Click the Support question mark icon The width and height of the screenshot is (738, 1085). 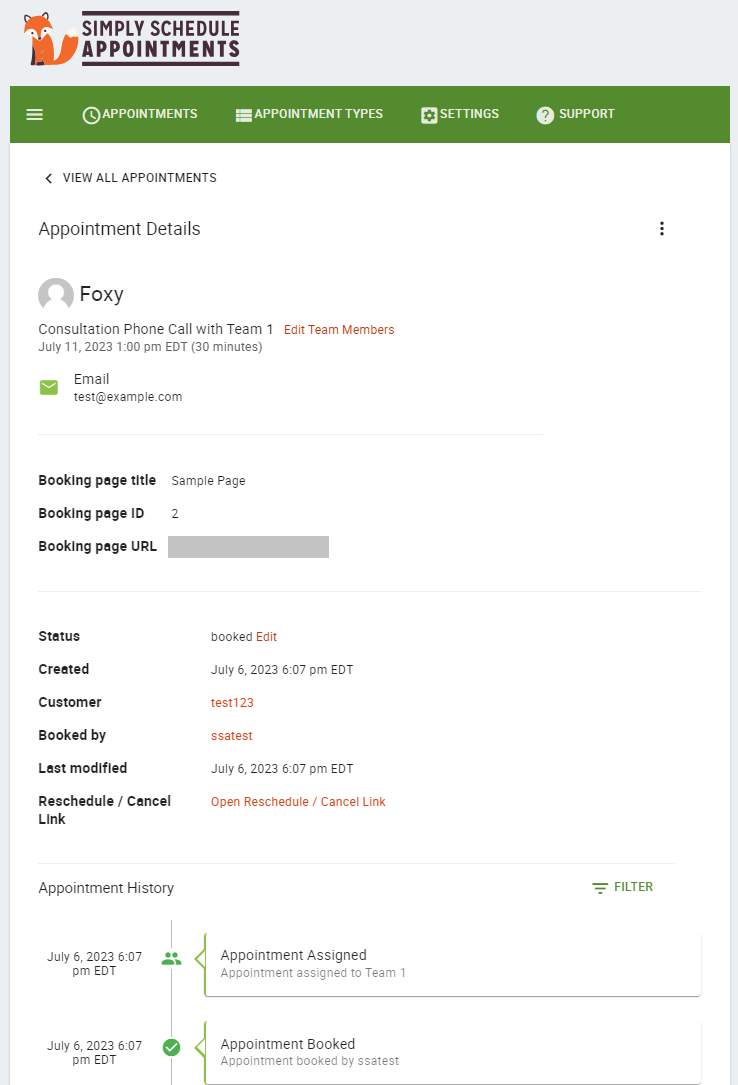point(545,114)
